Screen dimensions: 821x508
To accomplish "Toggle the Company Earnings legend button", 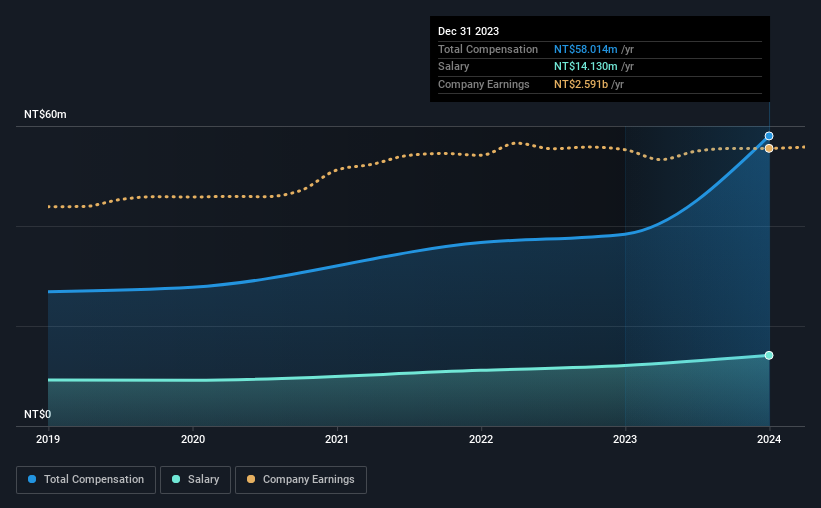I will click(x=301, y=480).
